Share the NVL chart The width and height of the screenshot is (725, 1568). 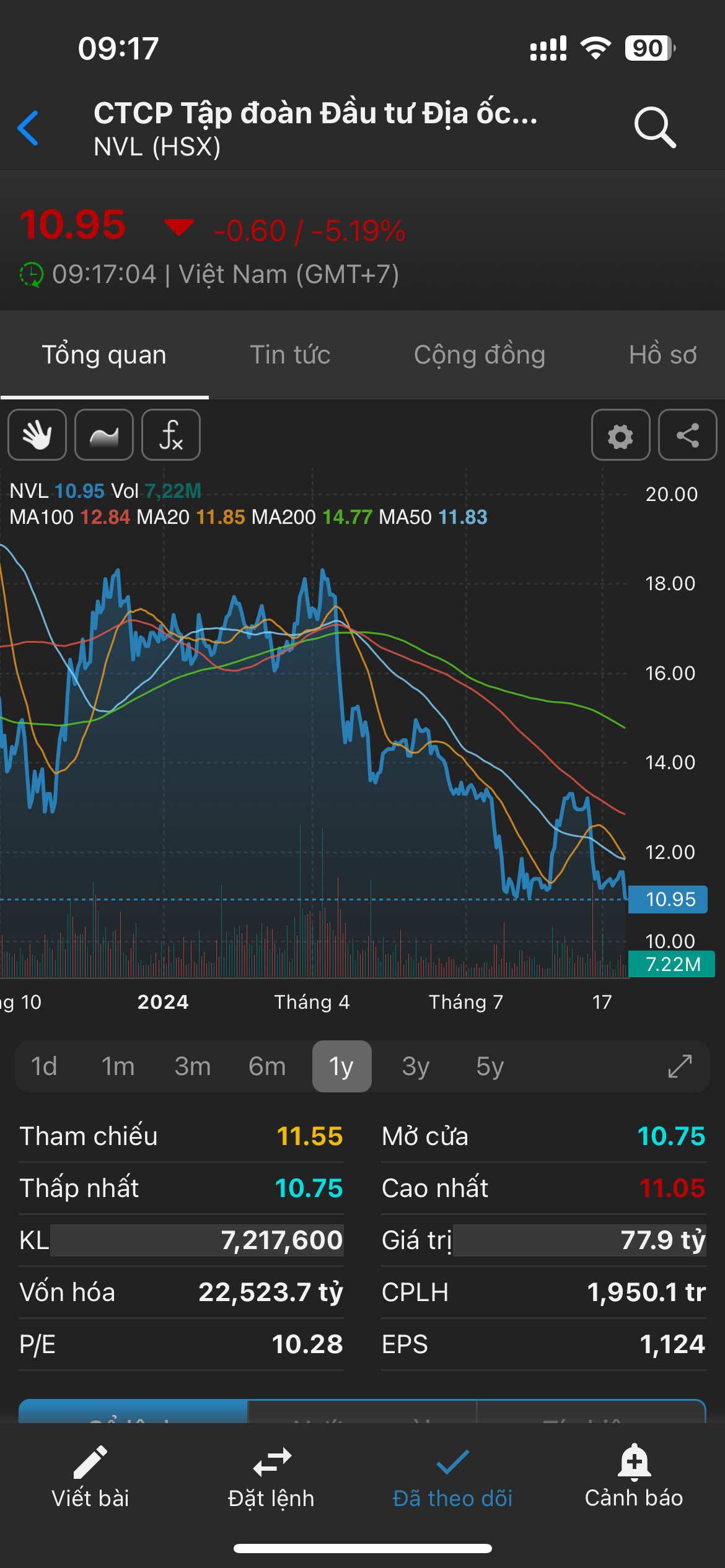pos(687,435)
